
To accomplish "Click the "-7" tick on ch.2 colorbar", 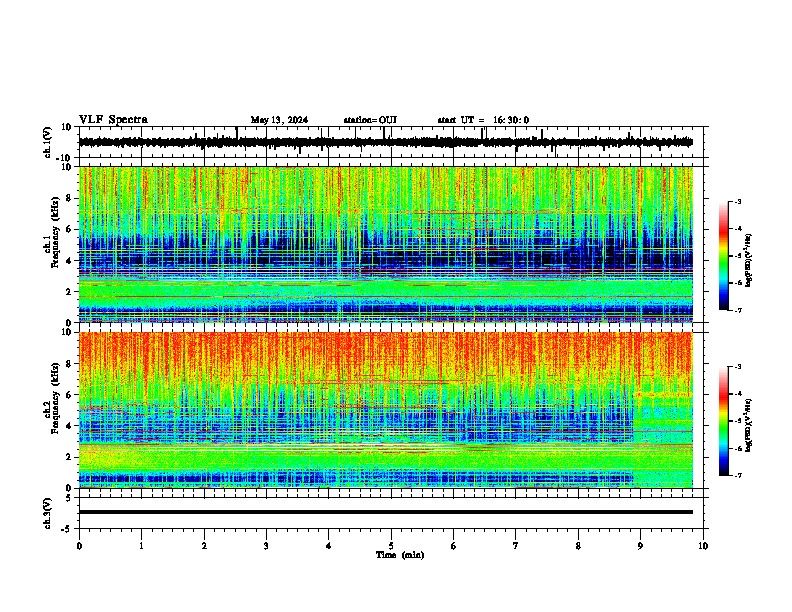I will 737,475.
